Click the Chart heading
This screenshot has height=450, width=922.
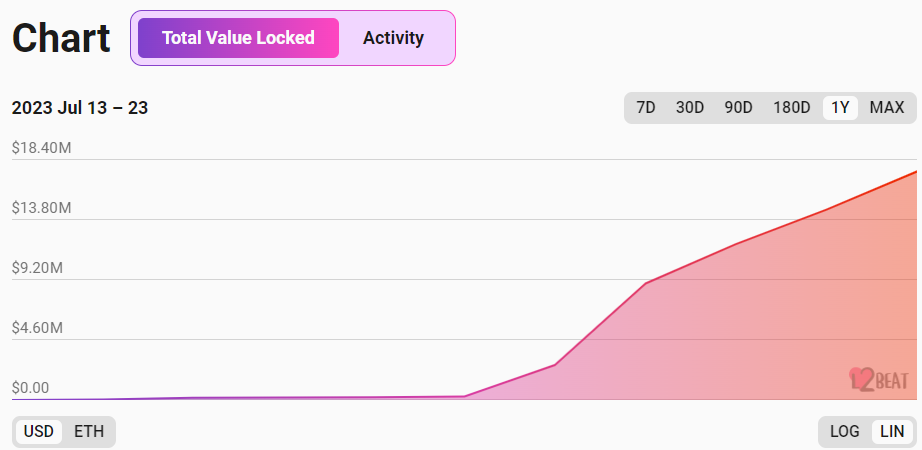tap(61, 38)
